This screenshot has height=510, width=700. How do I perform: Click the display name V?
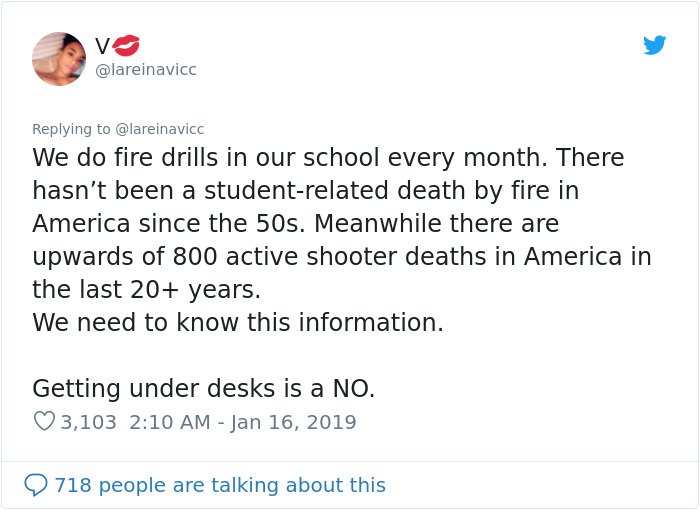(x=103, y=45)
